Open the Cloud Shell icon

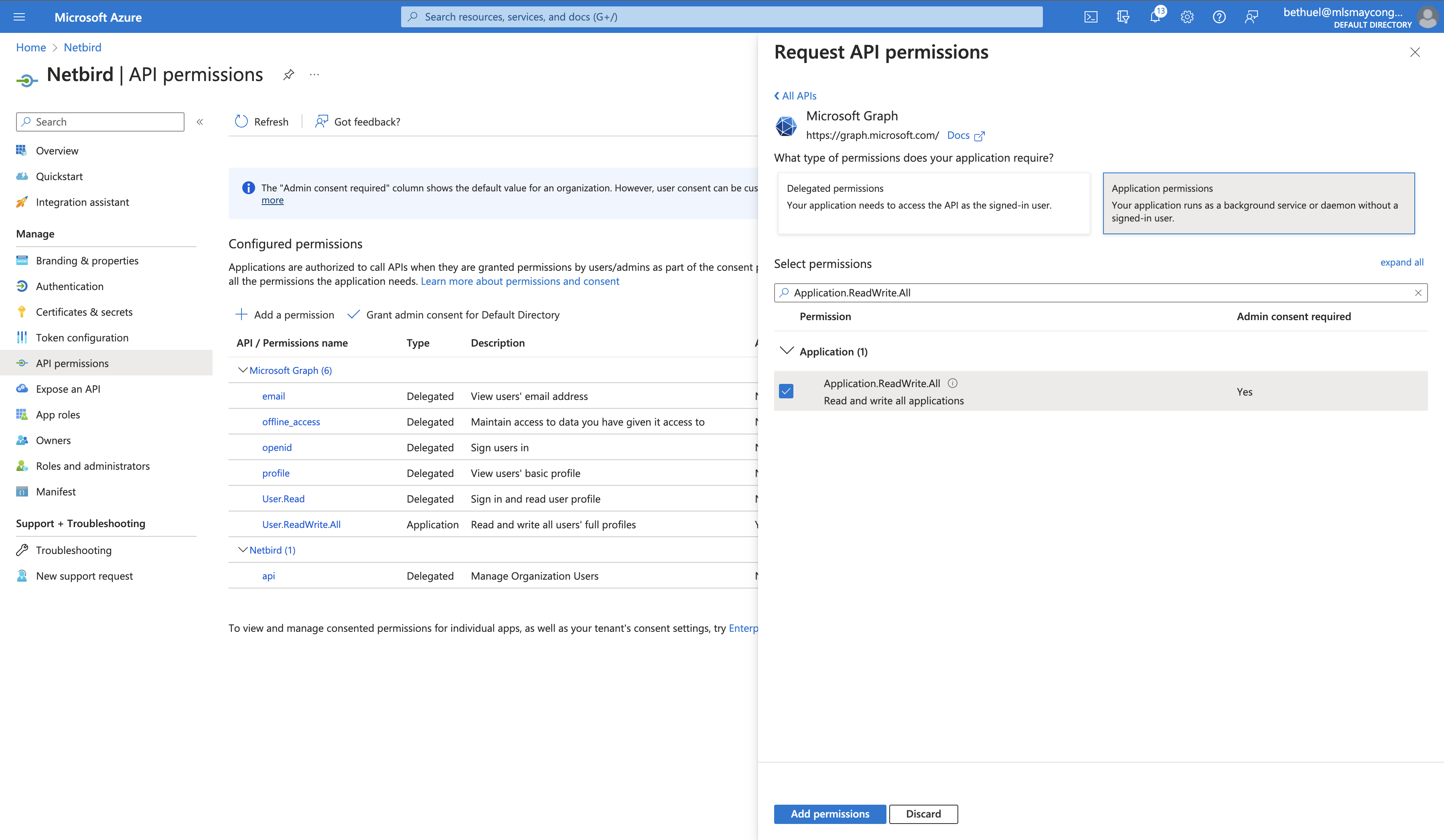click(x=1091, y=17)
